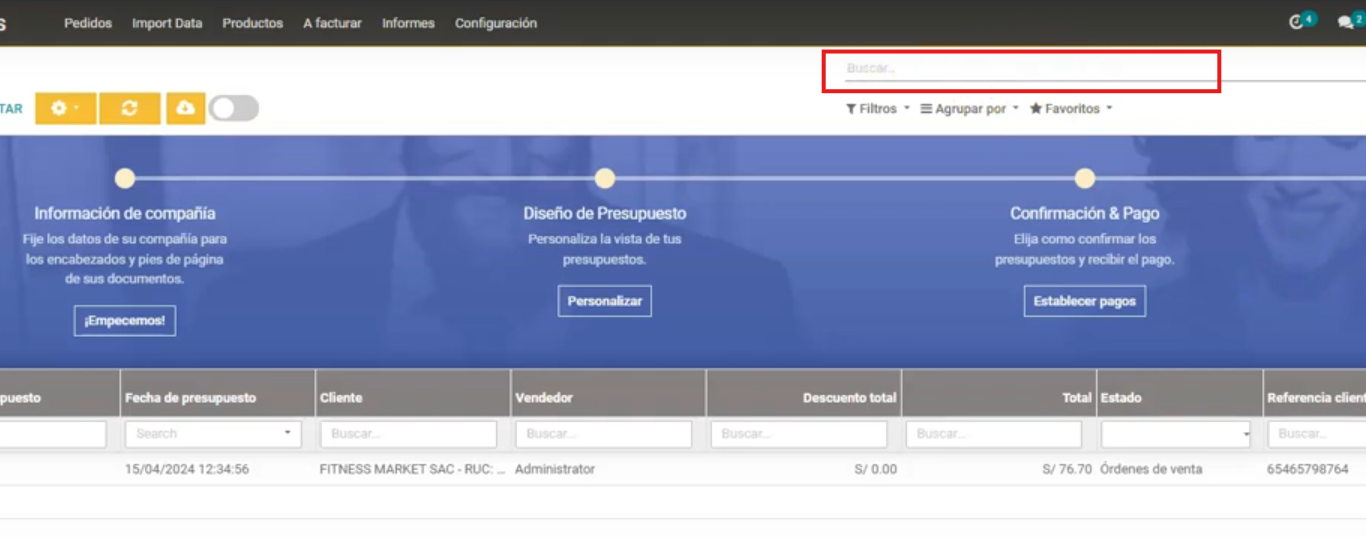
Task: Open the Informes menu
Action: [408, 23]
